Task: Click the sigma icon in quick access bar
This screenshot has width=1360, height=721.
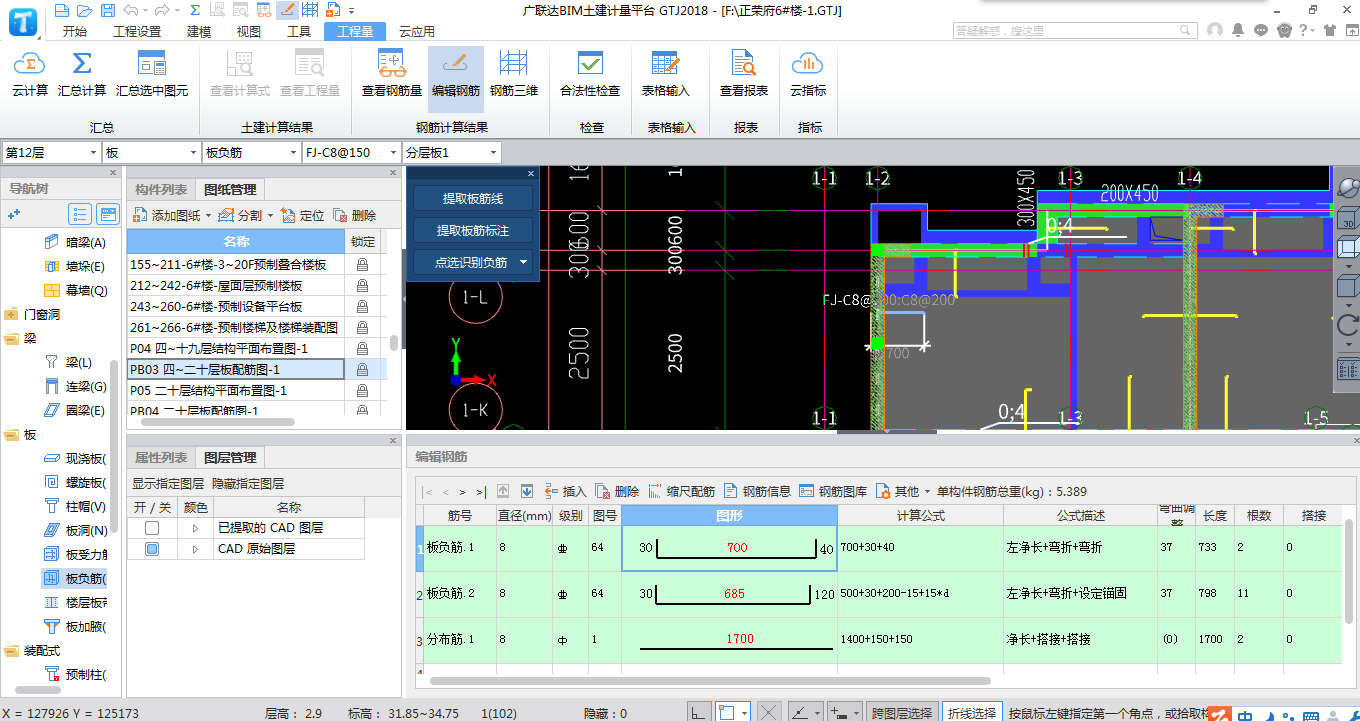Action: [x=194, y=10]
